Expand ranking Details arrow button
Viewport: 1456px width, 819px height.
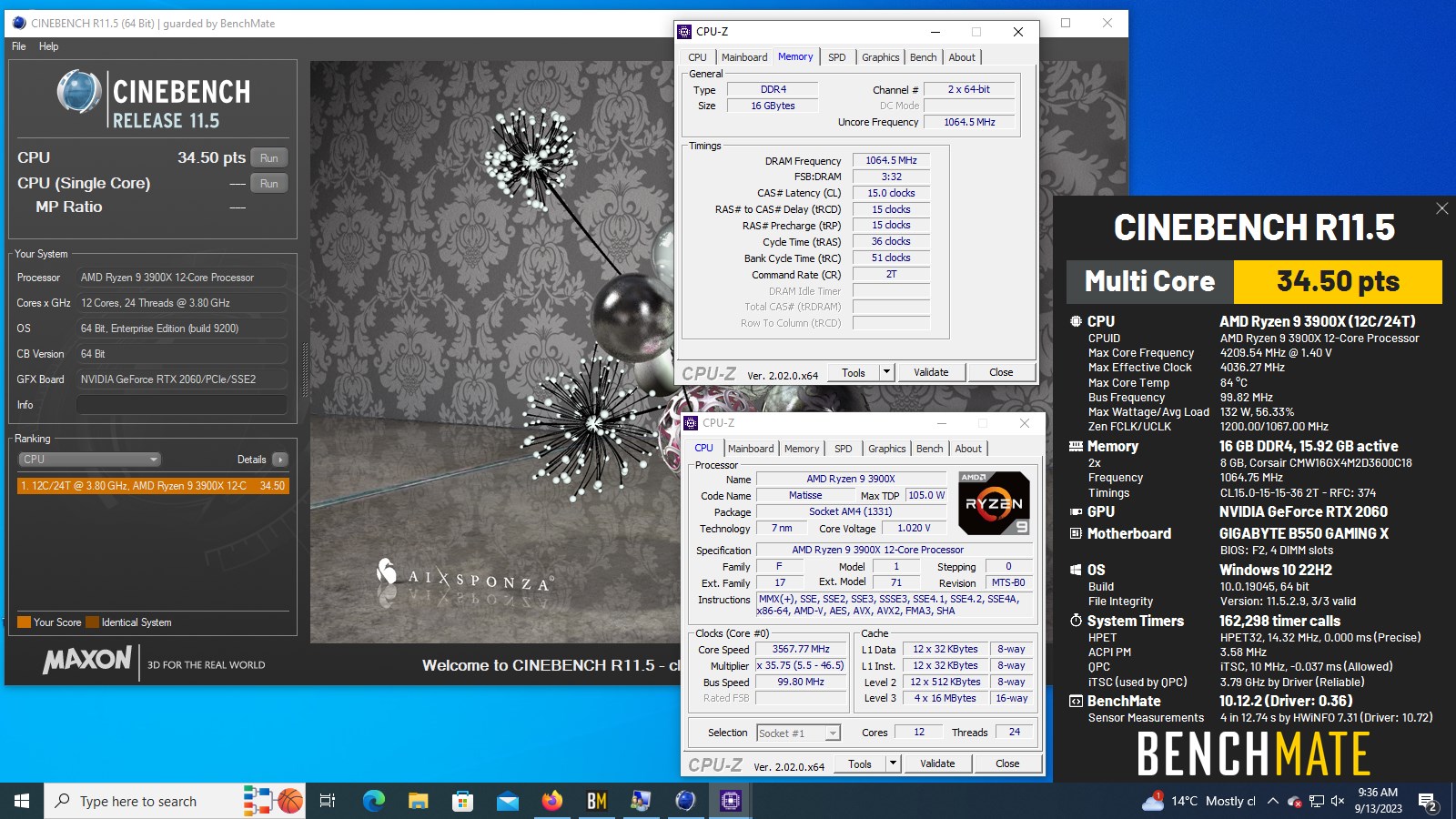(280, 460)
